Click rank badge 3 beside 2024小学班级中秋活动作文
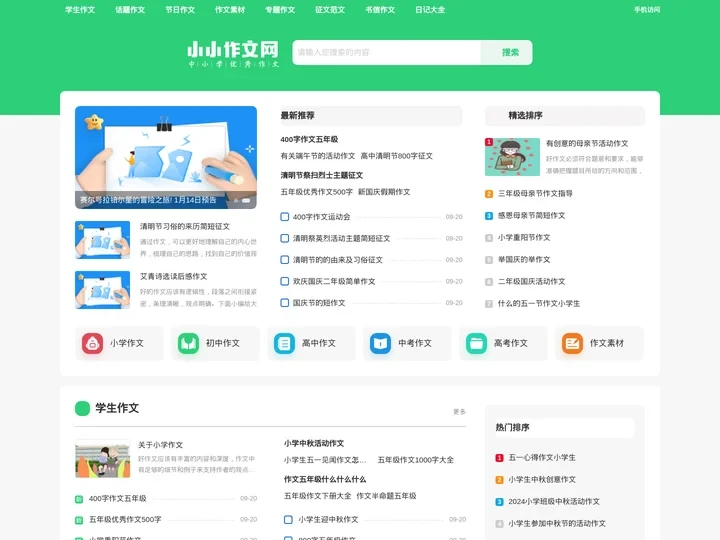Screen dimensions: 720x540 point(500,502)
